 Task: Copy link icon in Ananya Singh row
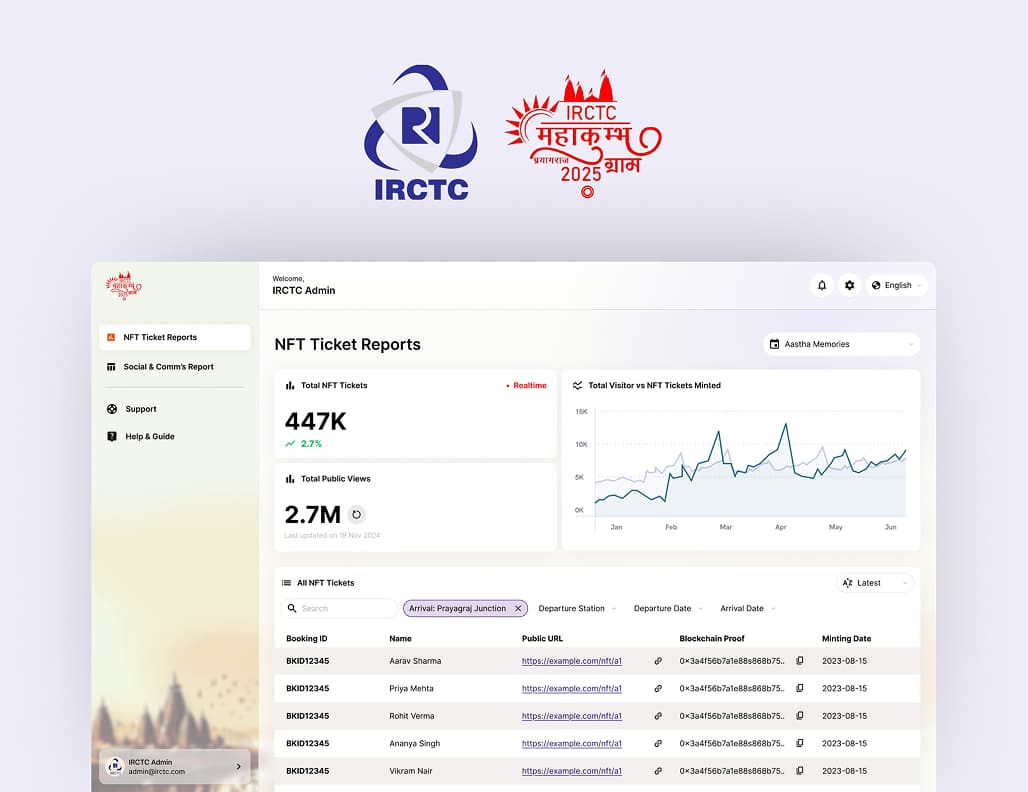click(658, 743)
